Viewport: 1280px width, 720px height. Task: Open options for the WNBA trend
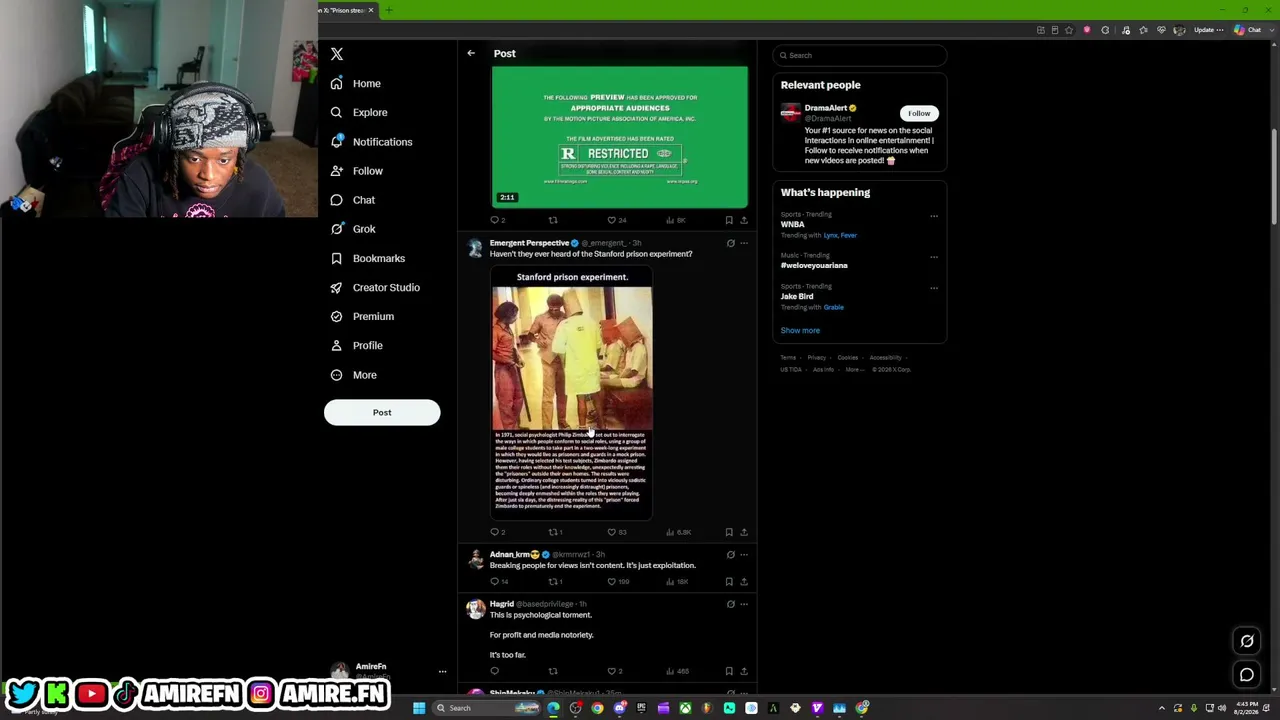(x=934, y=216)
